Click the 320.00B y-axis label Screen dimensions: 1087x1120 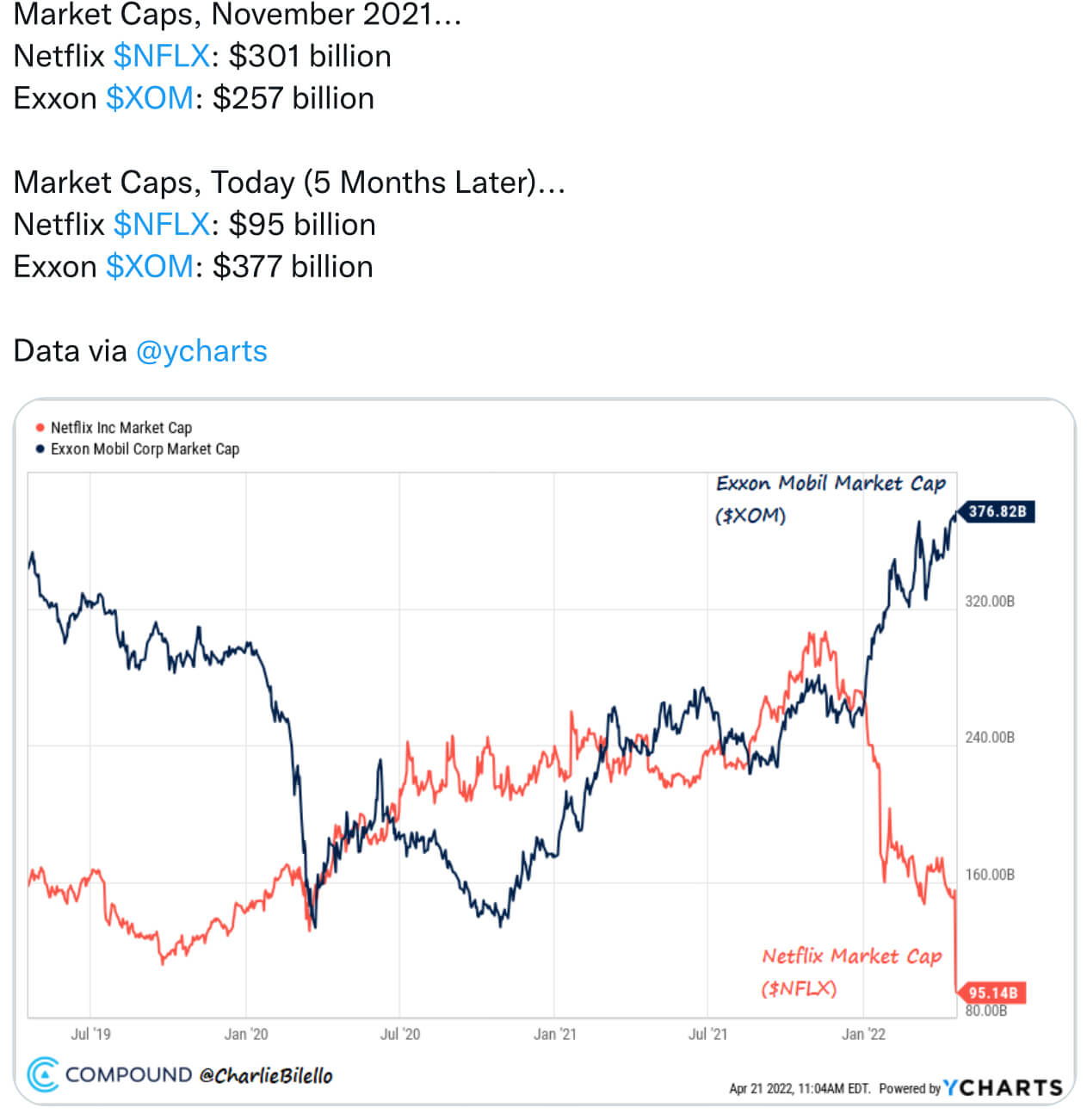click(x=989, y=601)
